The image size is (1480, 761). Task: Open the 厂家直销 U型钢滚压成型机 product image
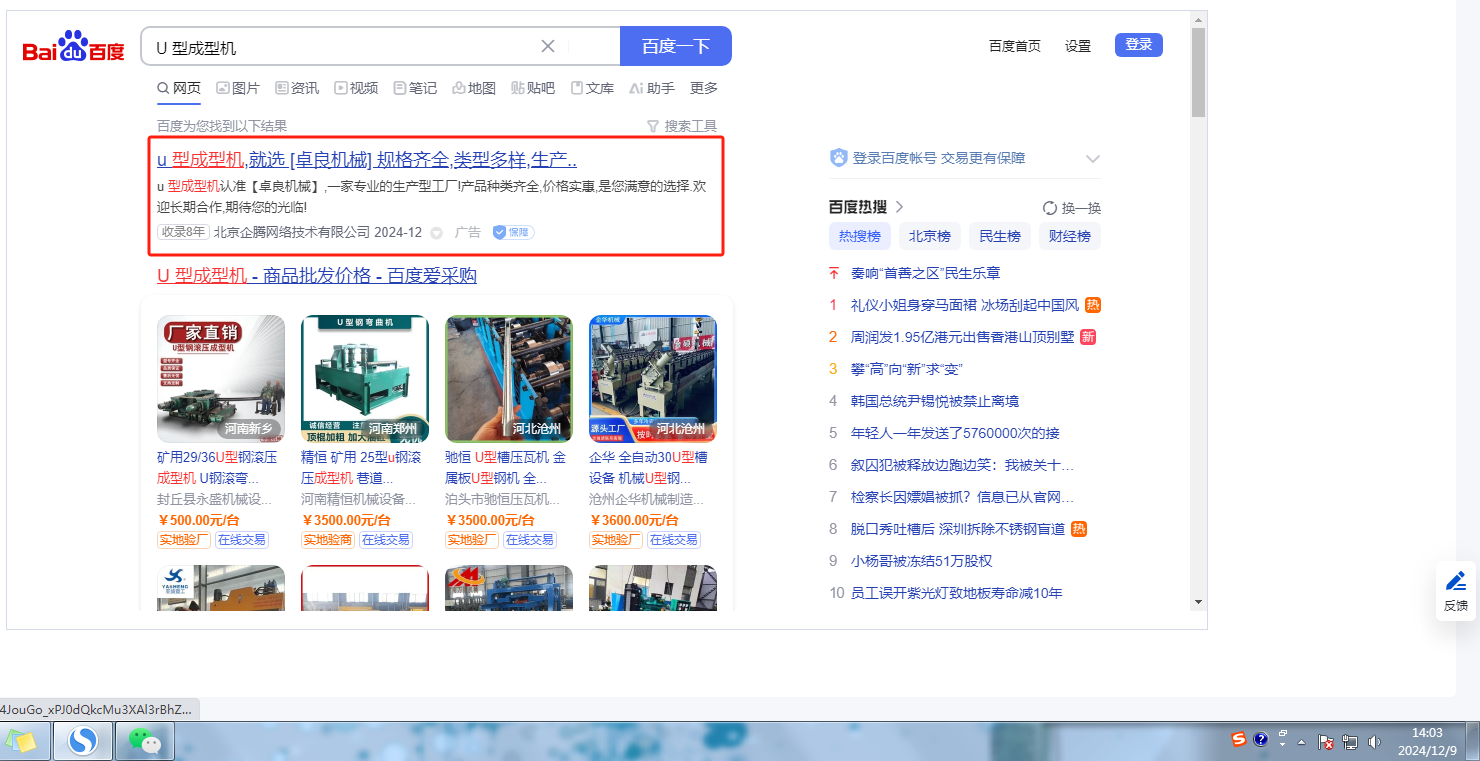tap(221, 379)
